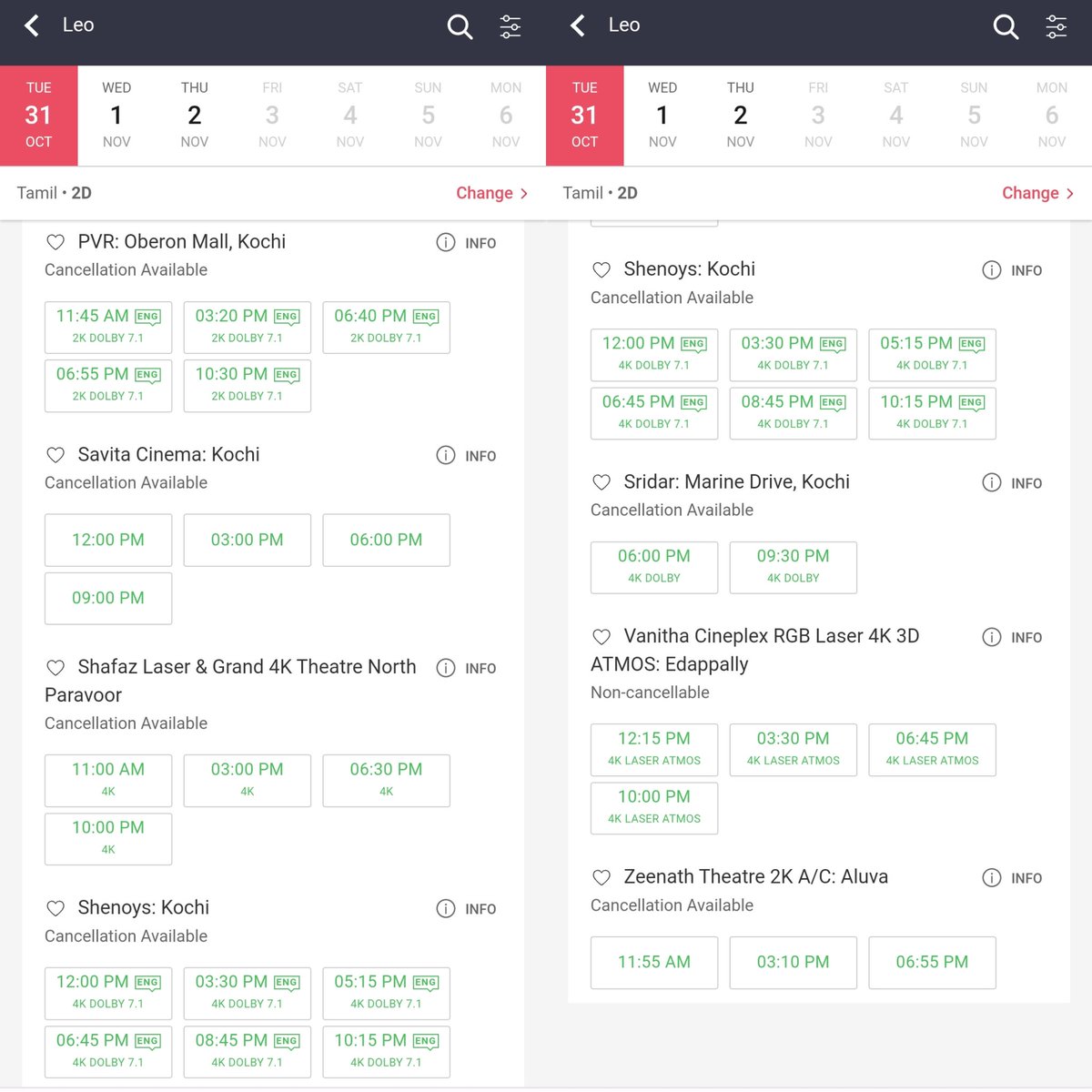Screen dimensions: 1092x1092
Task: Select Zeenath Theatre's 06:55 PM showtime
Action: pyautogui.click(x=933, y=963)
